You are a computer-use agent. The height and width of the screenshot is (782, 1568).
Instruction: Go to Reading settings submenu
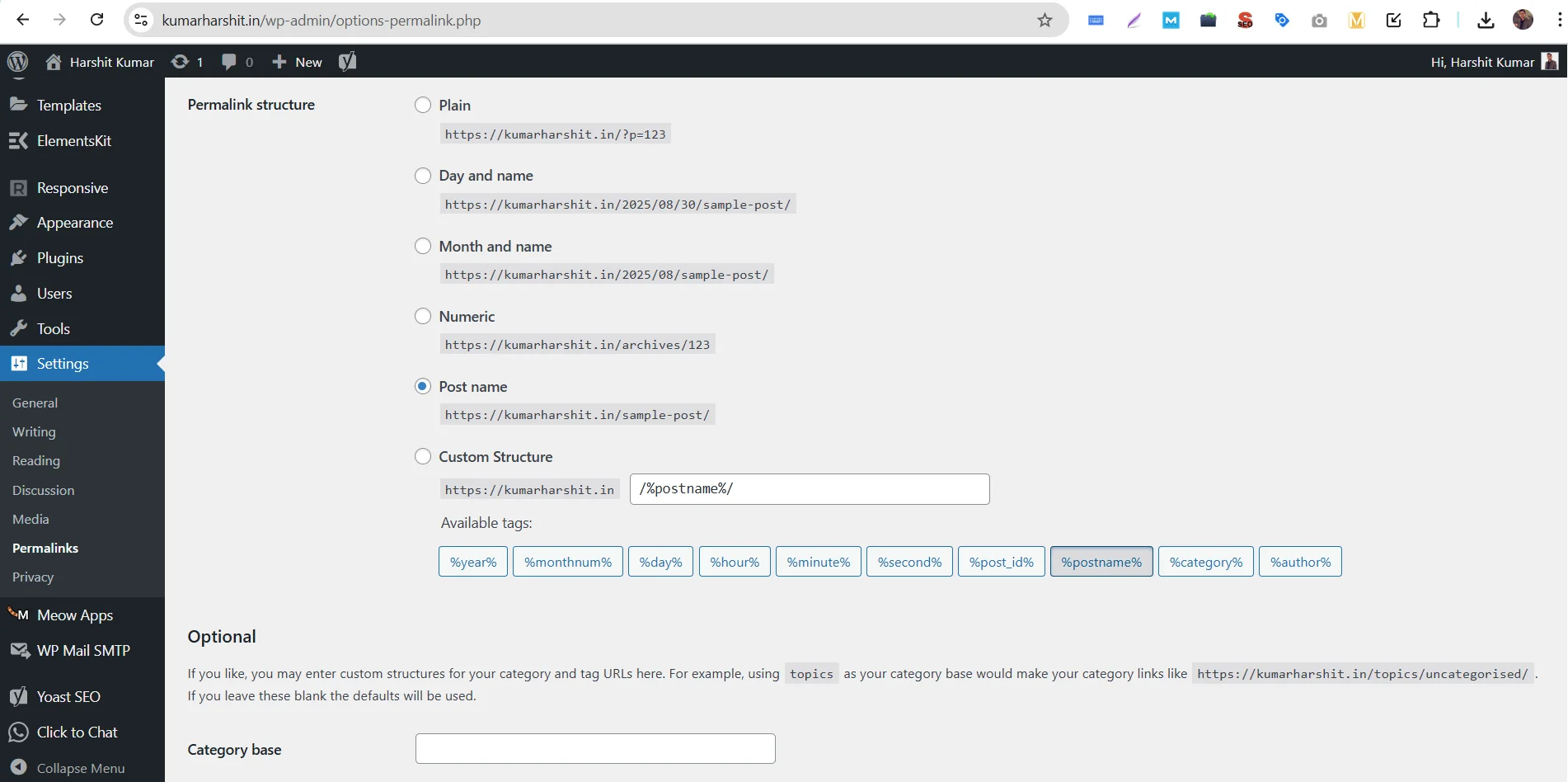tap(36, 461)
